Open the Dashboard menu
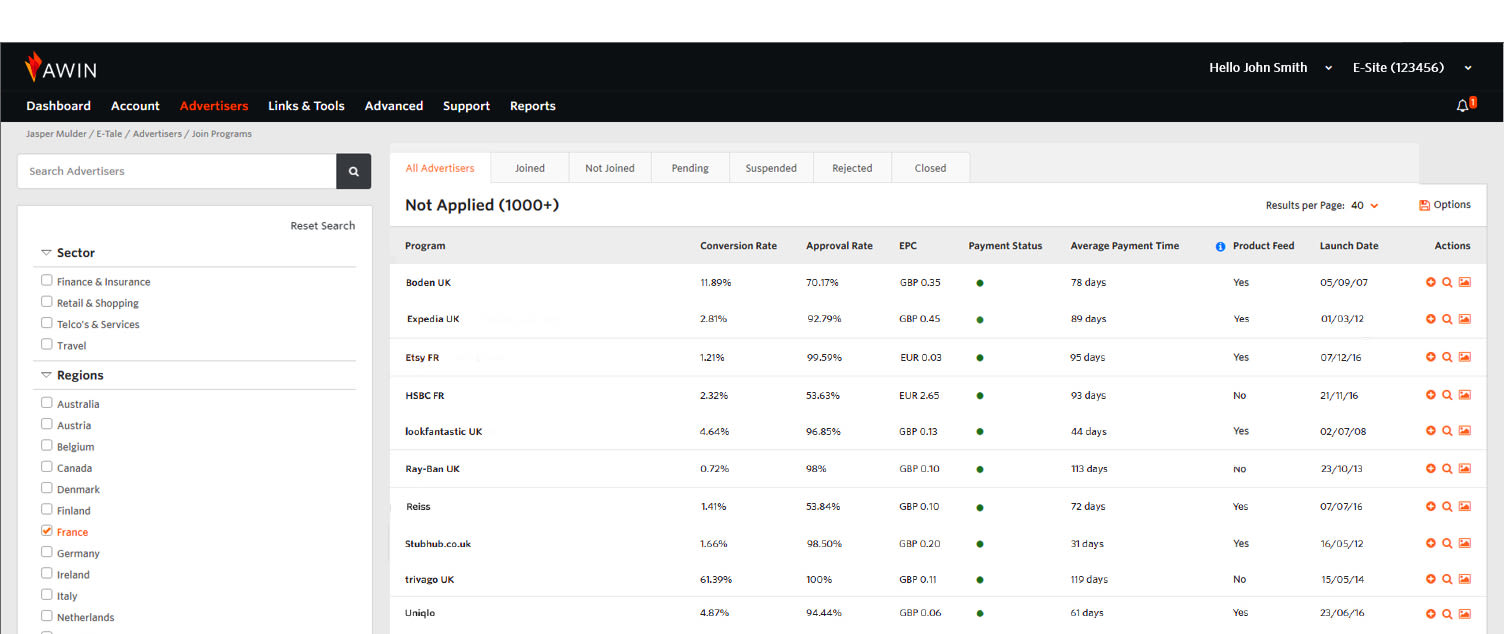Screen dimensions: 1504x634 (x=58, y=106)
